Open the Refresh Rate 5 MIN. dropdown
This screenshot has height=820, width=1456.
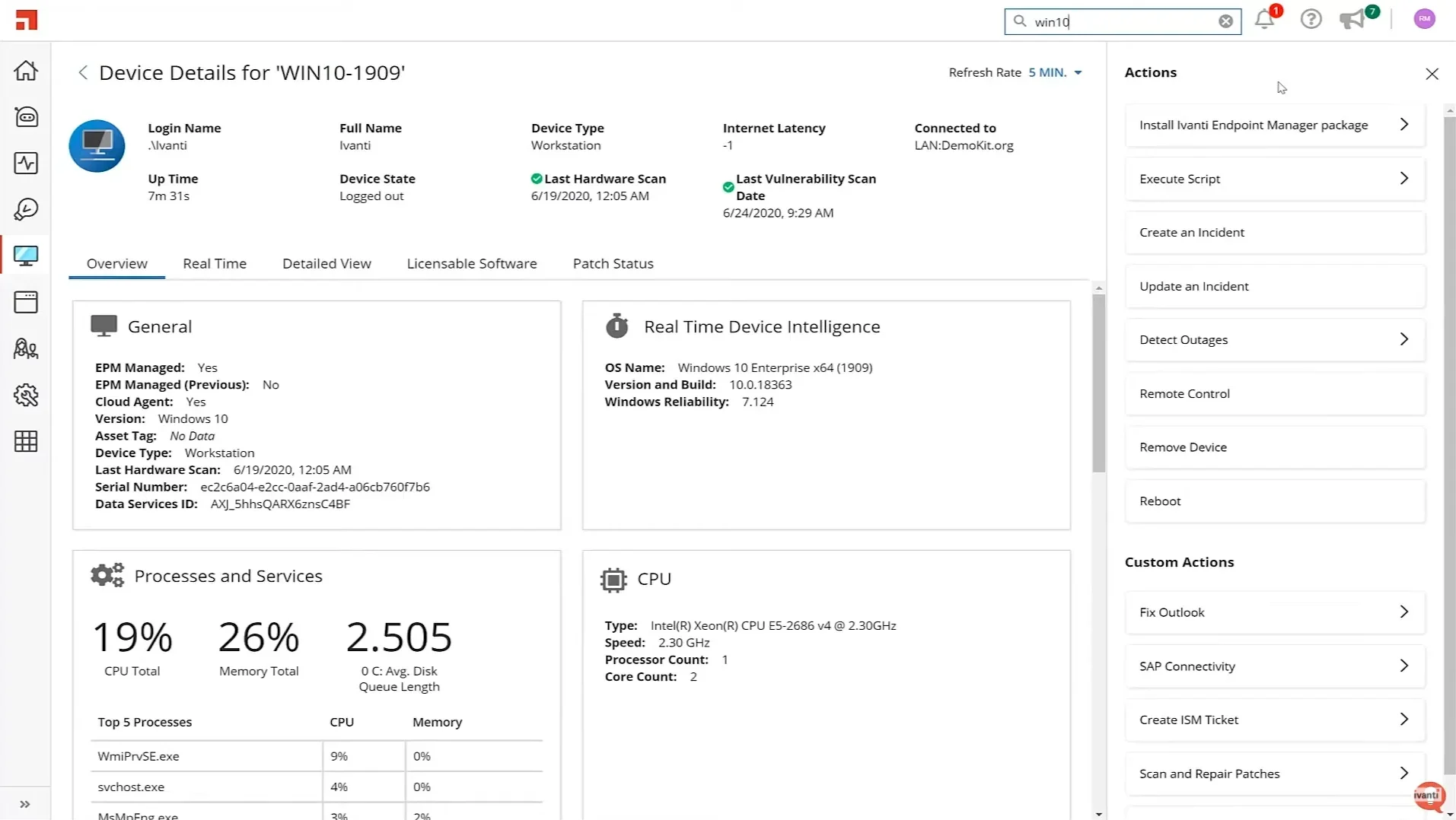(1055, 72)
